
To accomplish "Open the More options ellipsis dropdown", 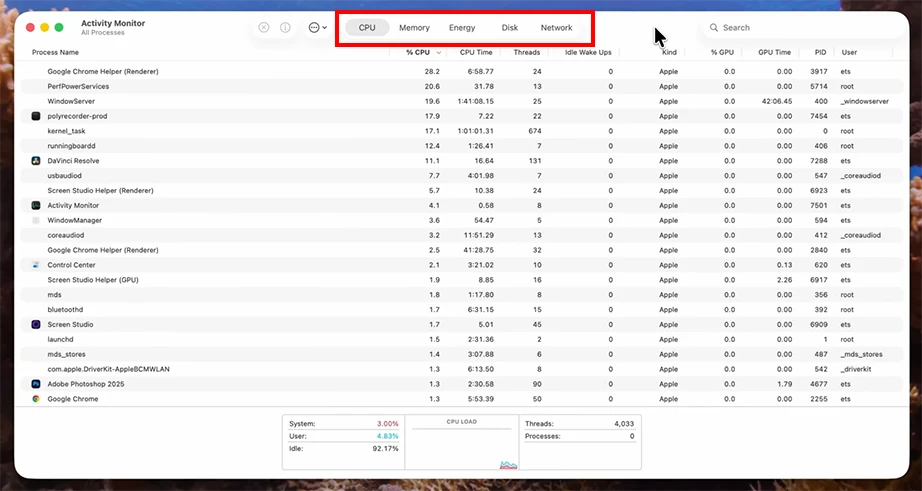I will pyautogui.click(x=318, y=28).
